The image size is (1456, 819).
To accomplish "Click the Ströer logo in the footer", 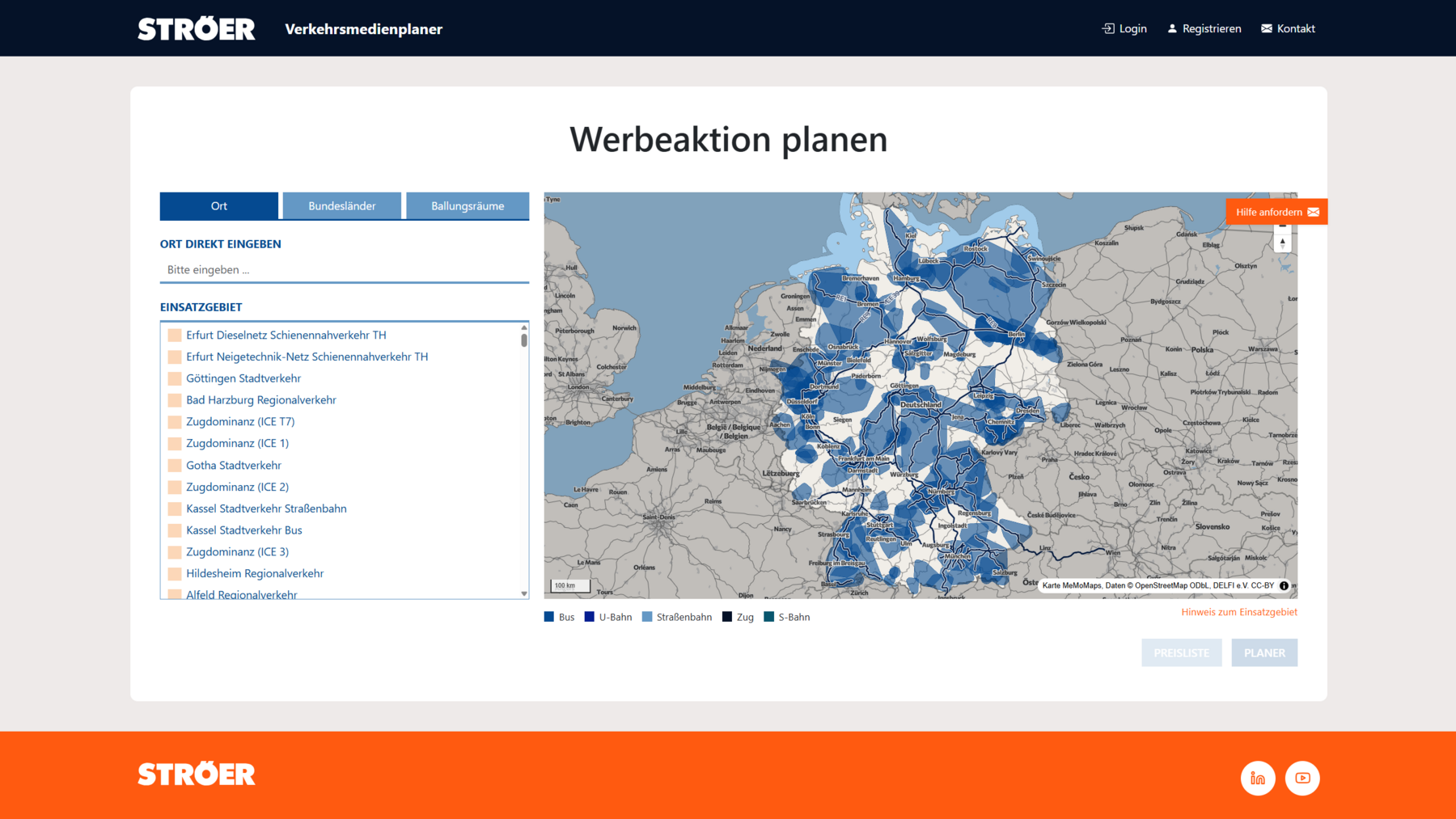I will coord(196,774).
